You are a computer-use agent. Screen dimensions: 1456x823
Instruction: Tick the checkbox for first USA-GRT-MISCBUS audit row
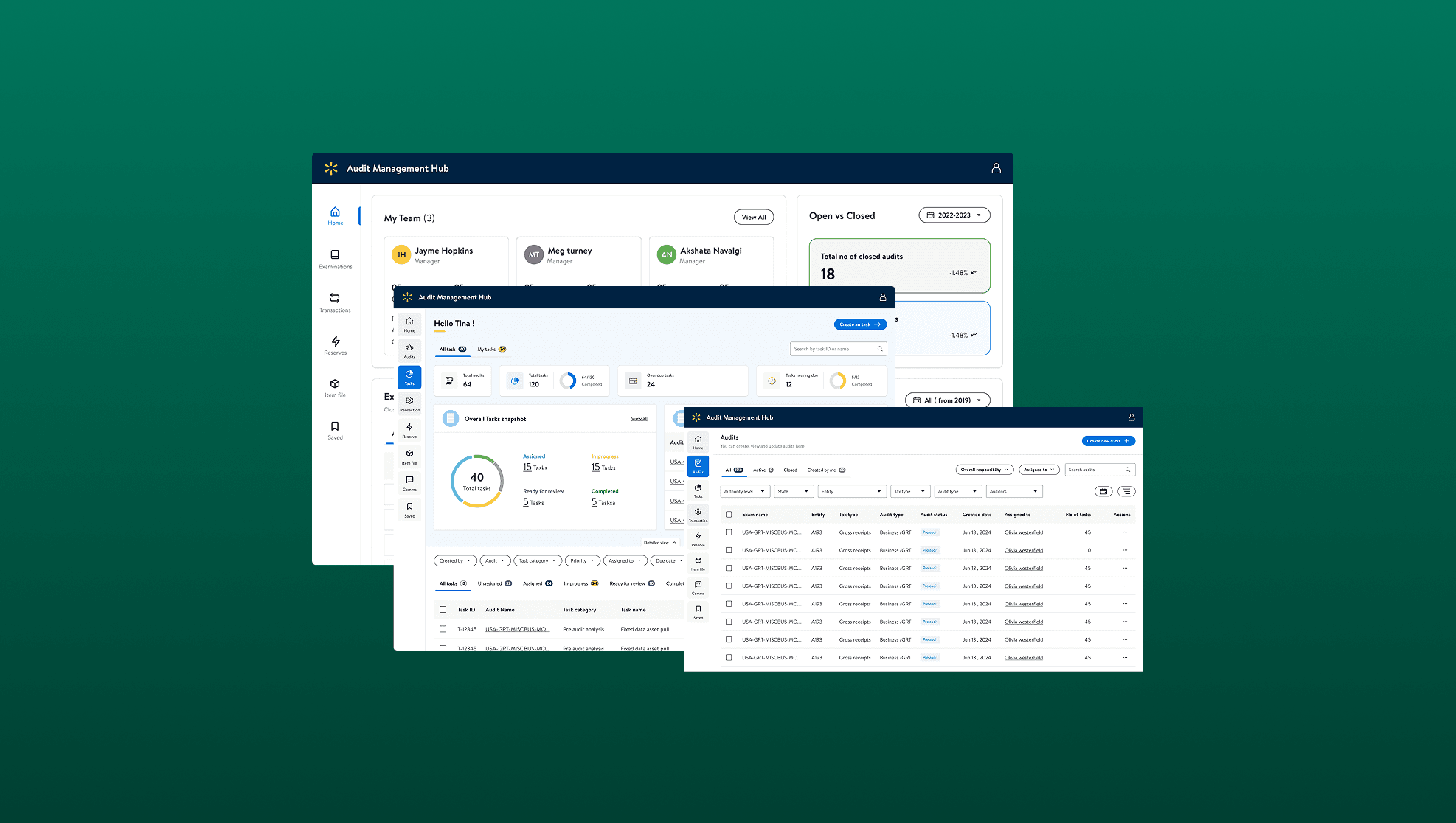click(729, 532)
